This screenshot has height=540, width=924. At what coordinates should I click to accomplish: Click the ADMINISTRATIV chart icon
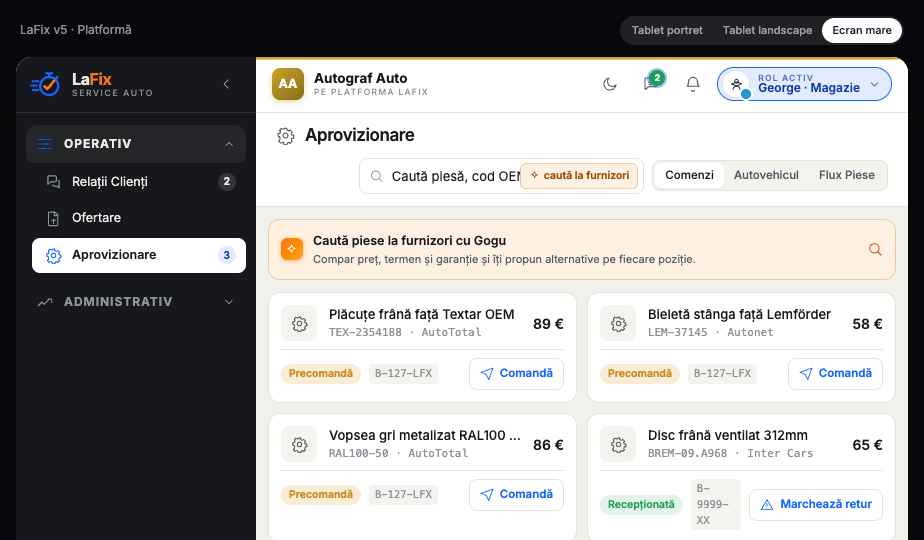click(45, 302)
